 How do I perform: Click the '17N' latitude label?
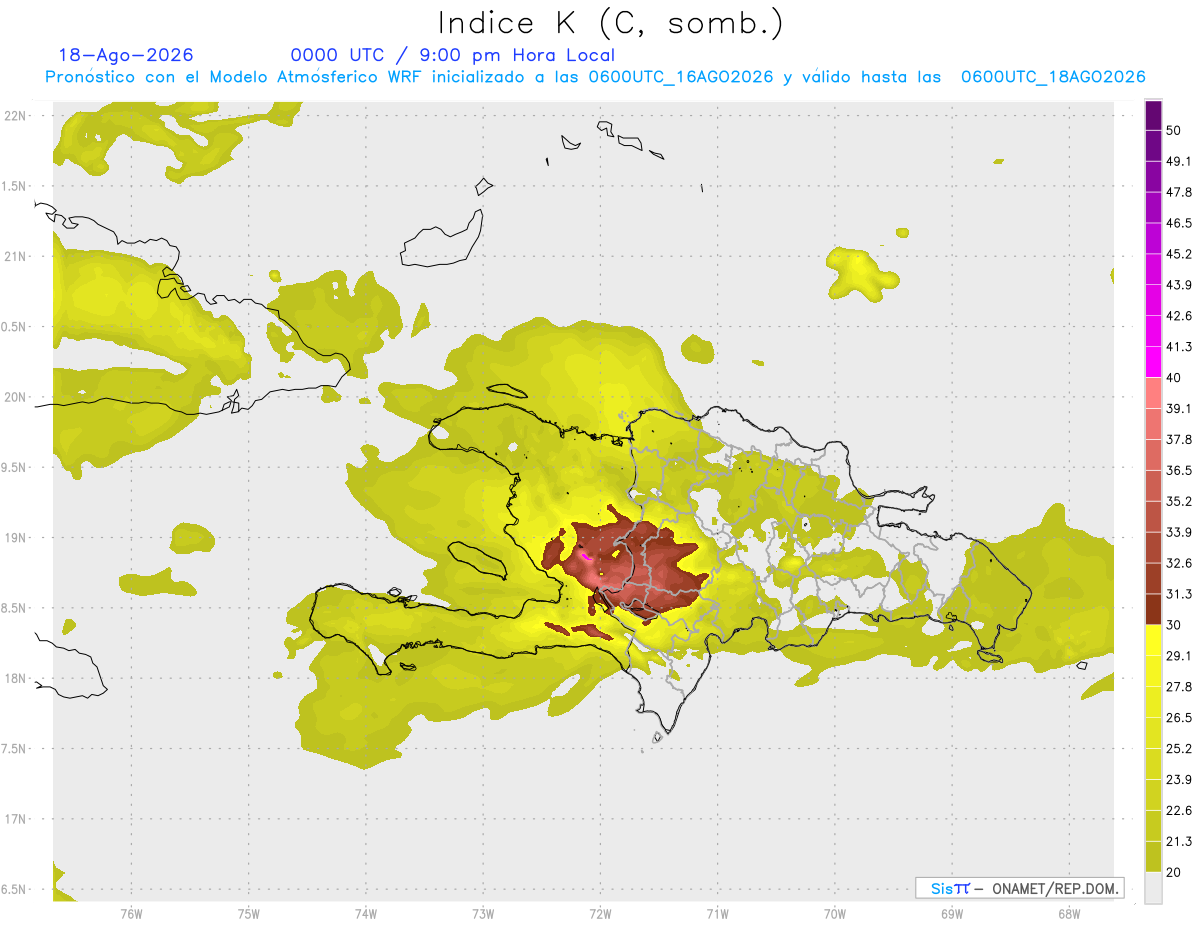click(15, 819)
